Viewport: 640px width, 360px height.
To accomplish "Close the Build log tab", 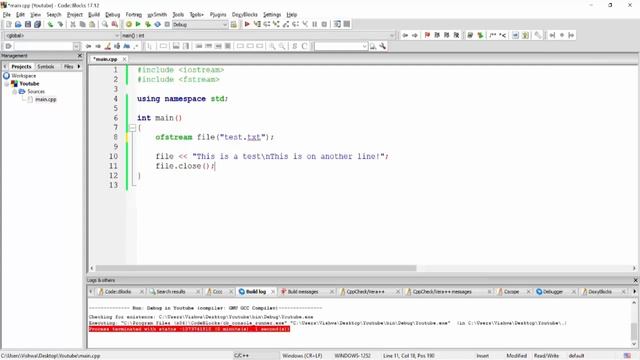I will 273,291.
